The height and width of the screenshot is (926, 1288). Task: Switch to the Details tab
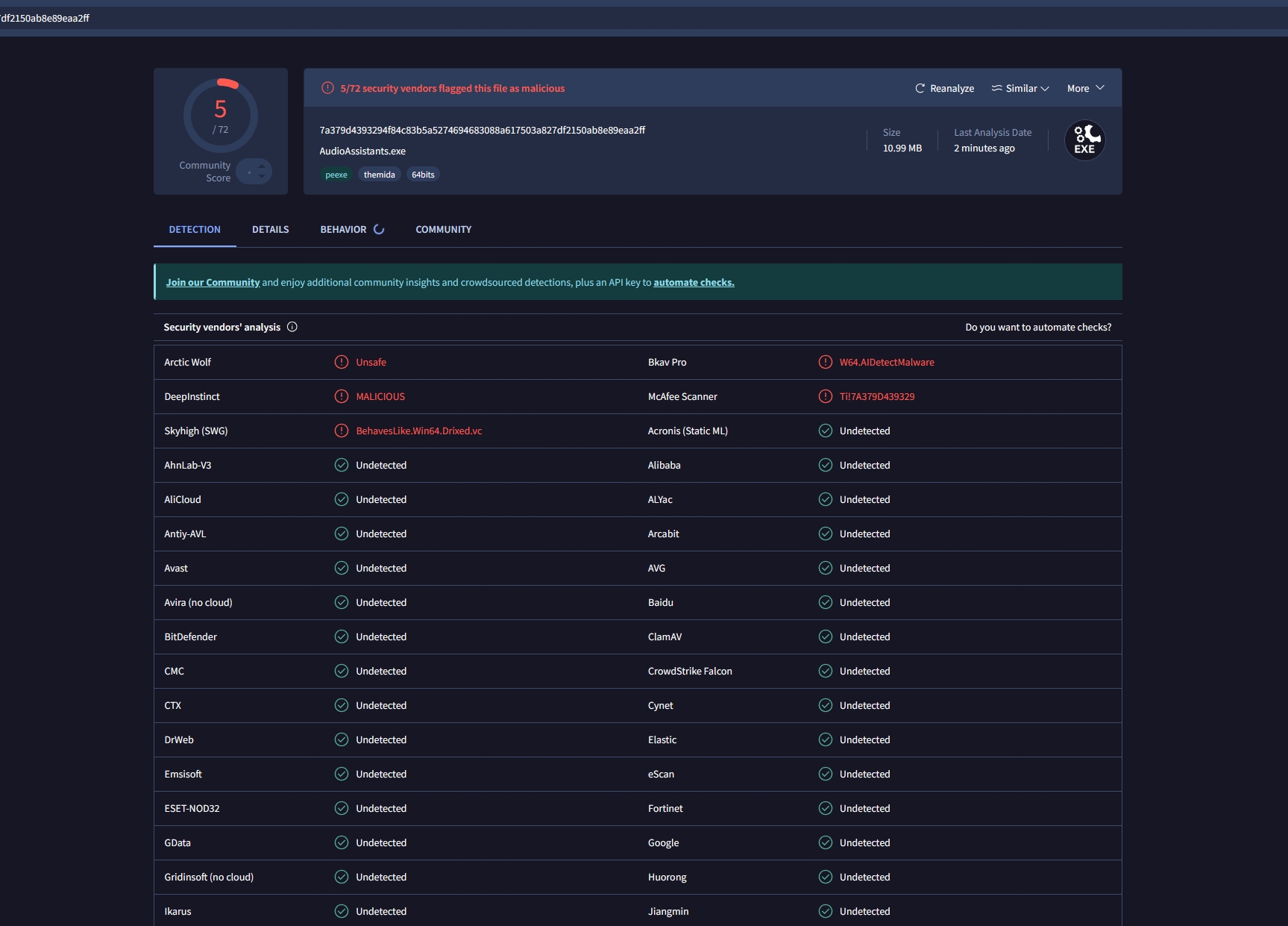(x=270, y=229)
